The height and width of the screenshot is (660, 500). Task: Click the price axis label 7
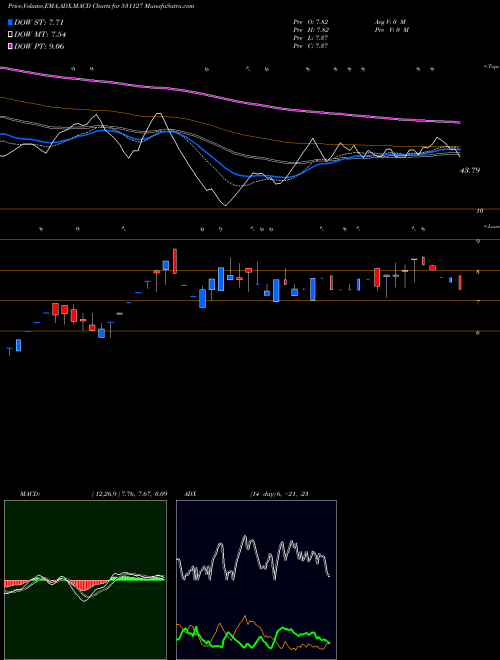[478, 302]
